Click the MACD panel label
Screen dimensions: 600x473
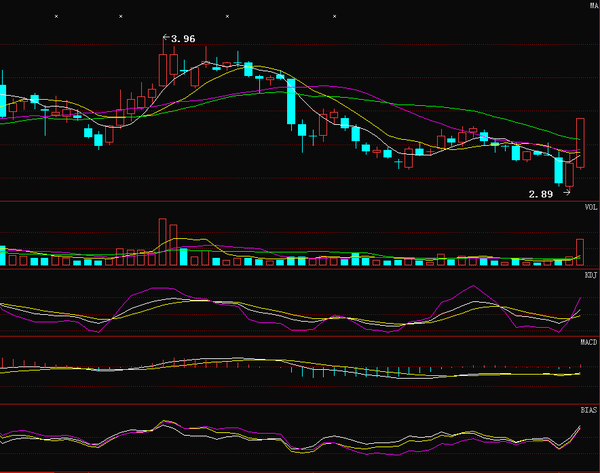pos(589,342)
